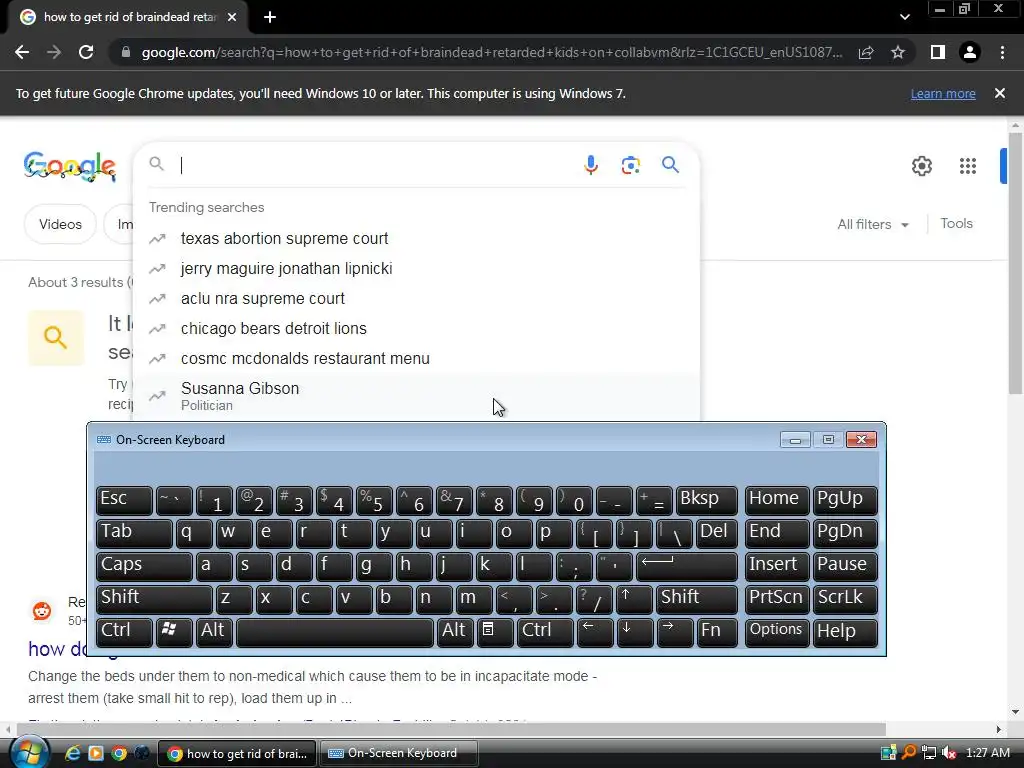Dismiss the Windows 7 update infobar
This screenshot has height=768, width=1024.
(x=1000, y=93)
